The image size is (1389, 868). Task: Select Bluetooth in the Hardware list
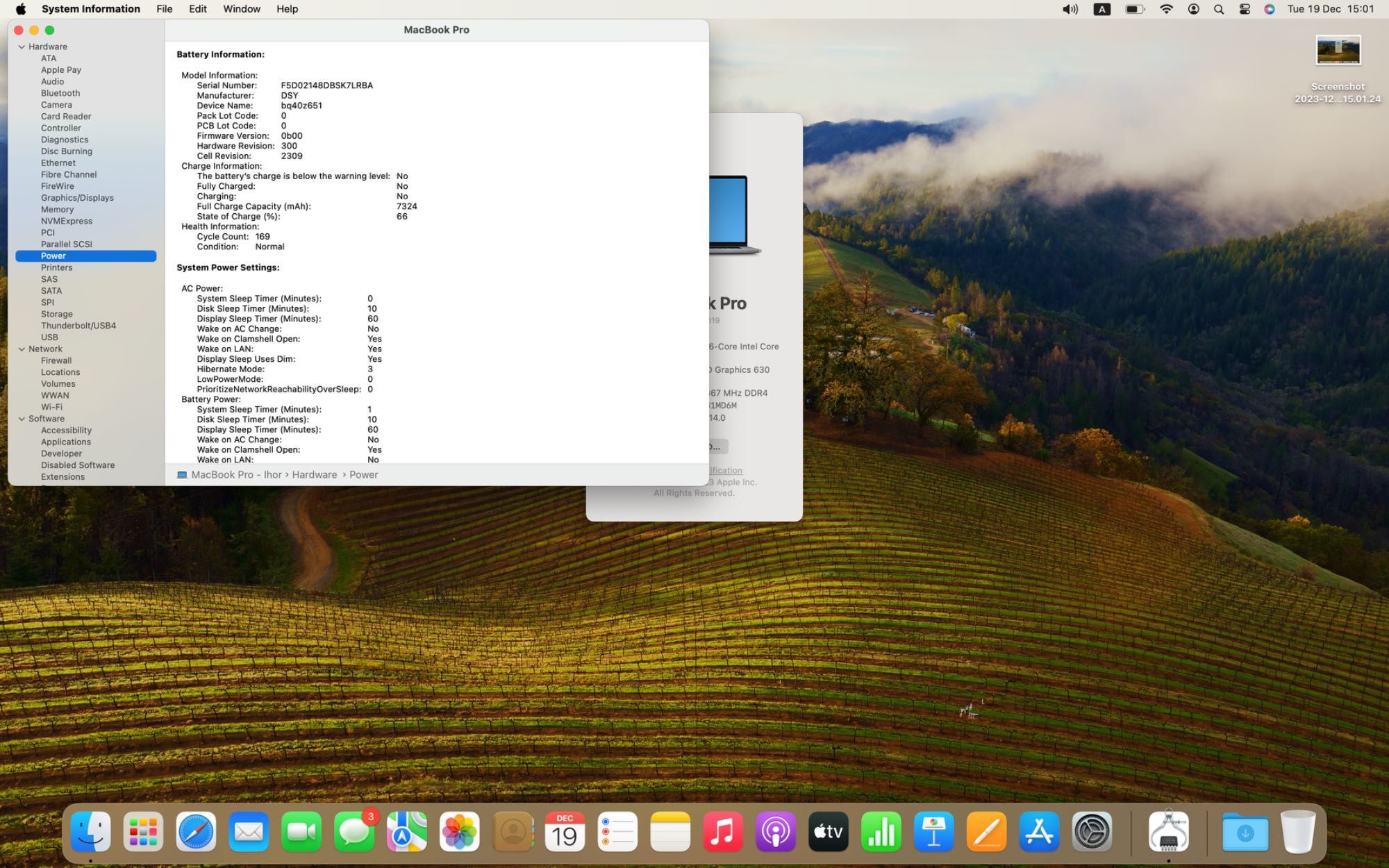point(60,93)
